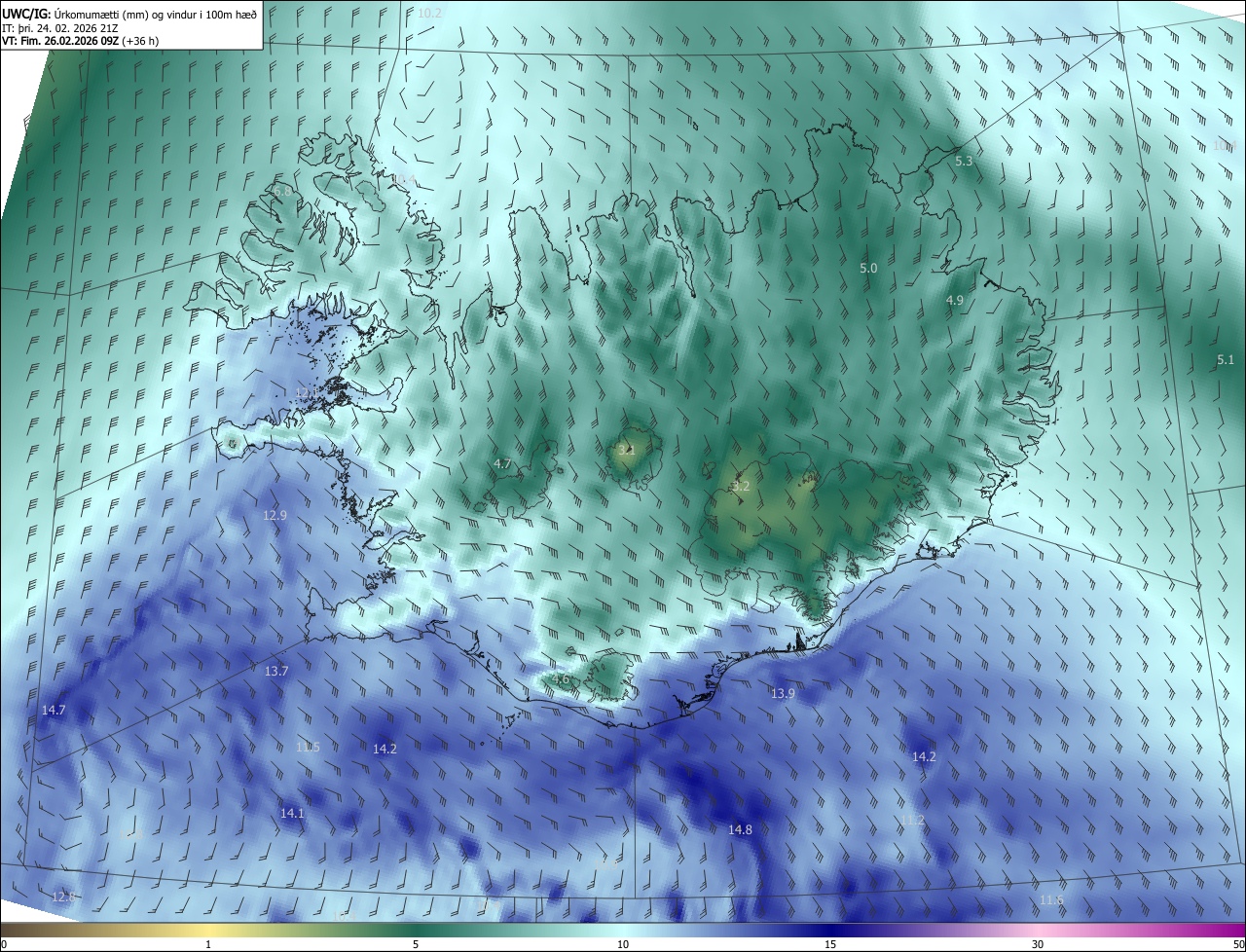Click the 14.8 value in the southern sea

[x=740, y=830]
